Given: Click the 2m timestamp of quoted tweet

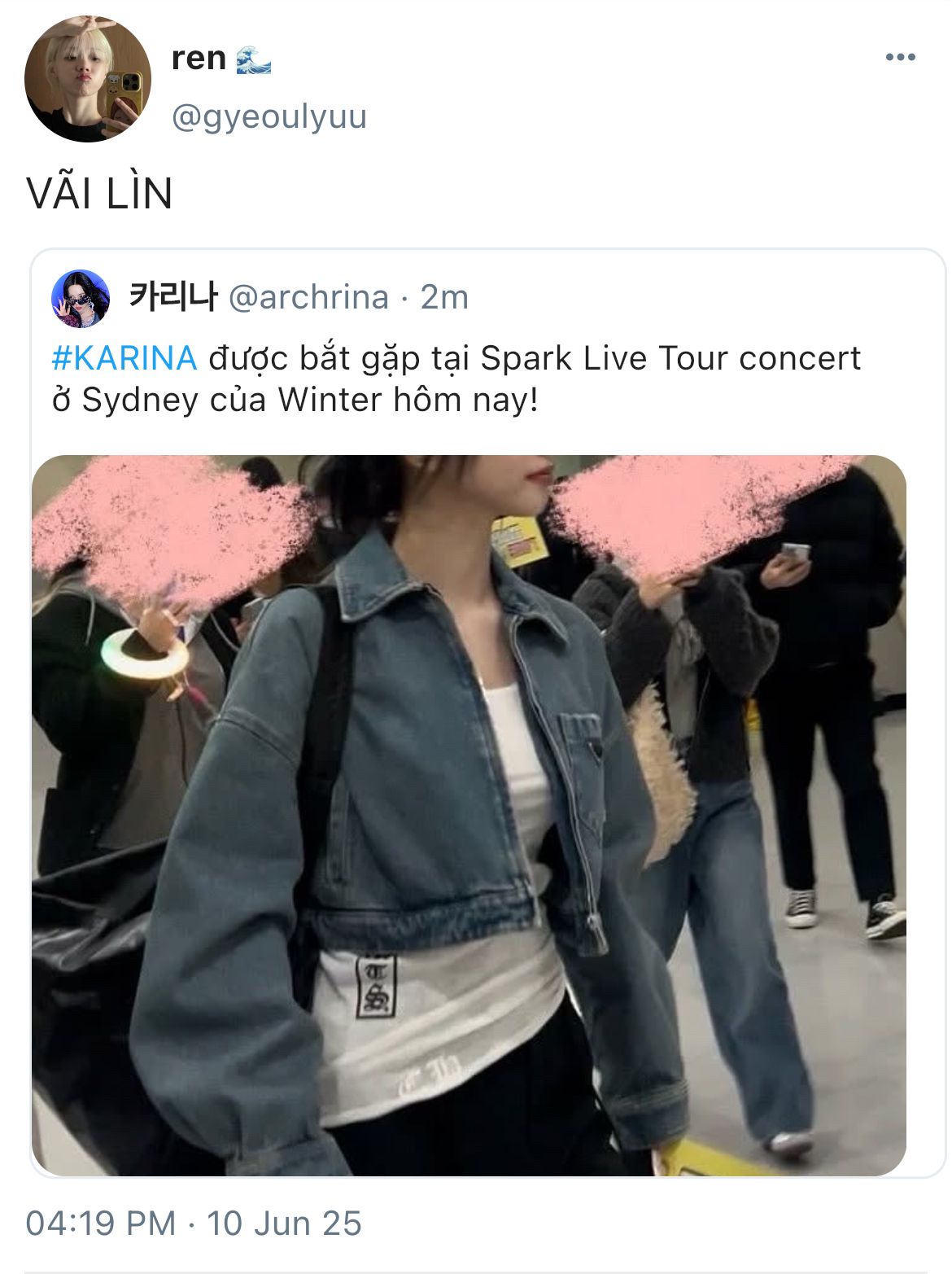Looking at the screenshot, I should 444,297.
